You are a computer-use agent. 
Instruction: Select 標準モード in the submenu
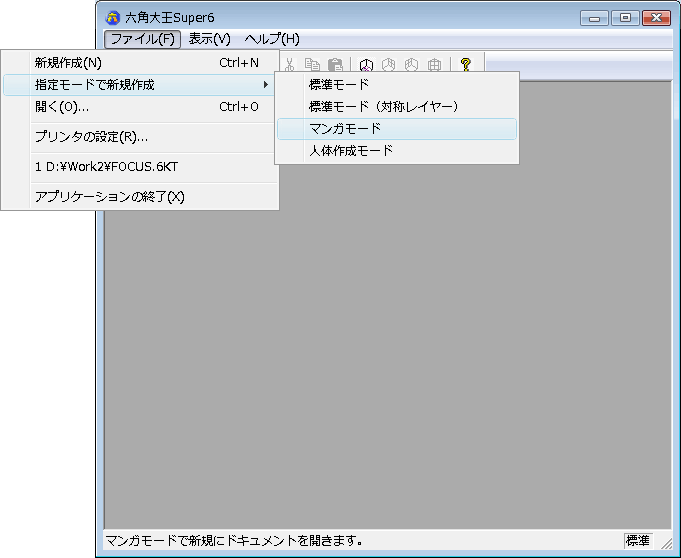pyautogui.click(x=397, y=84)
